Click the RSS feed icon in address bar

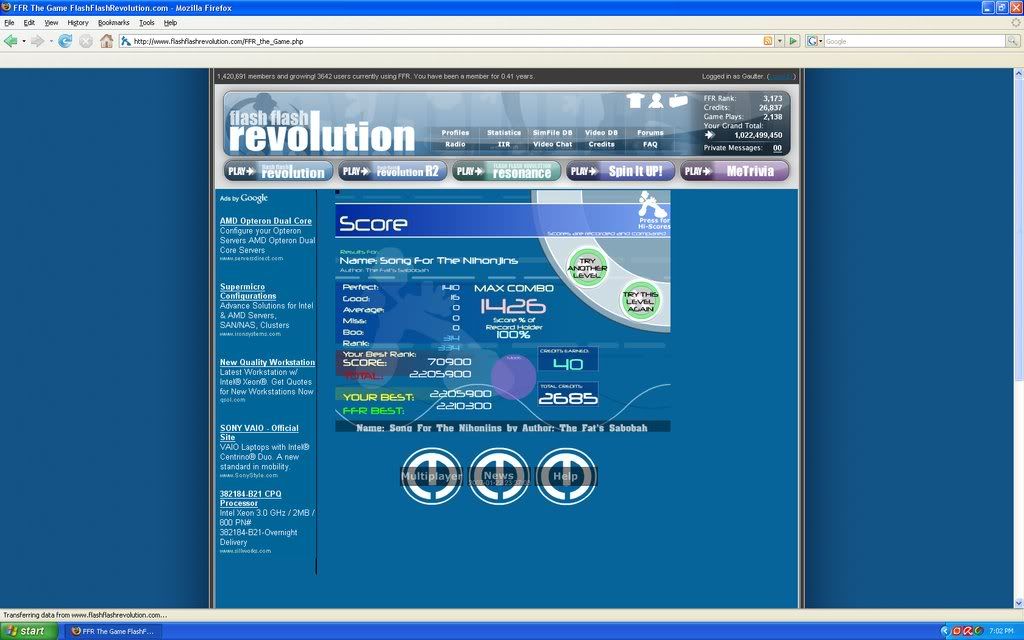(x=767, y=41)
